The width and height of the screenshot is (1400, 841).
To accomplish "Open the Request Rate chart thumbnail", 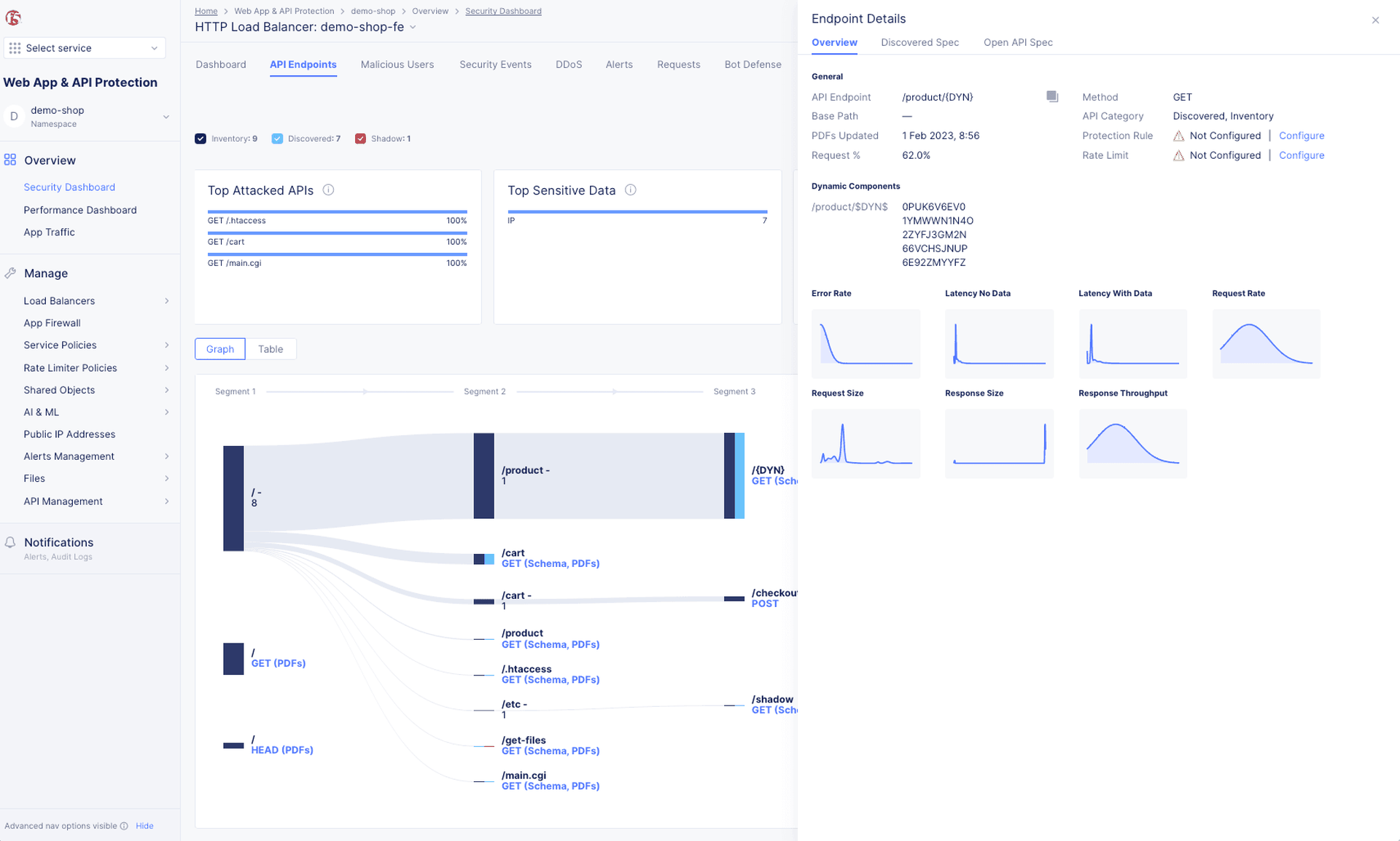I will click(x=1266, y=344).
